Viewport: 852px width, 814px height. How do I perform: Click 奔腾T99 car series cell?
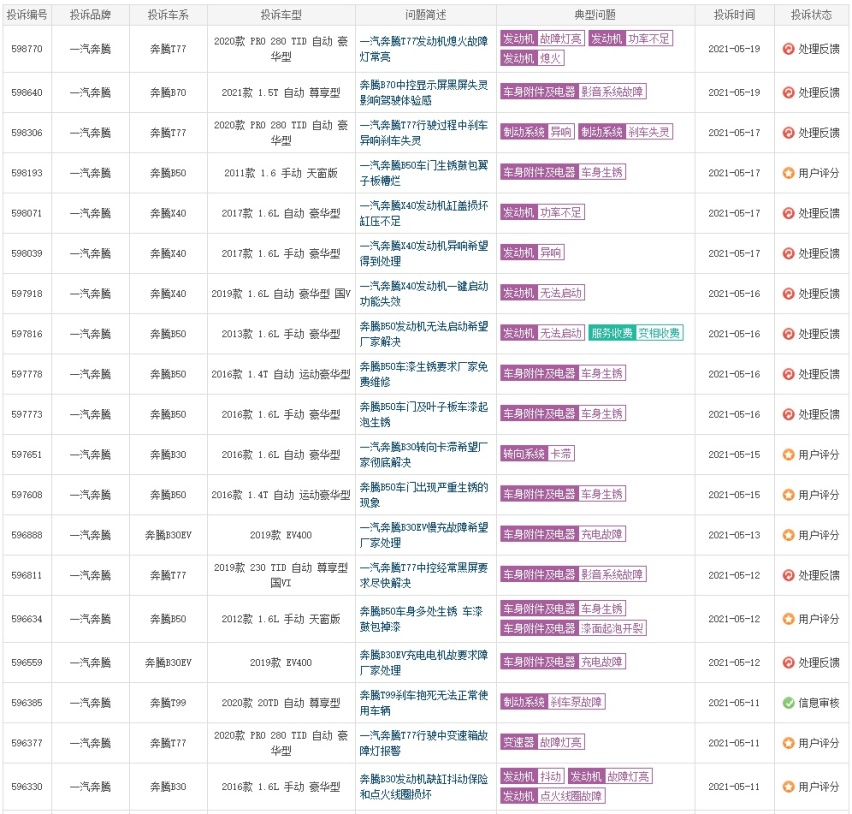(x=168, y=703)
